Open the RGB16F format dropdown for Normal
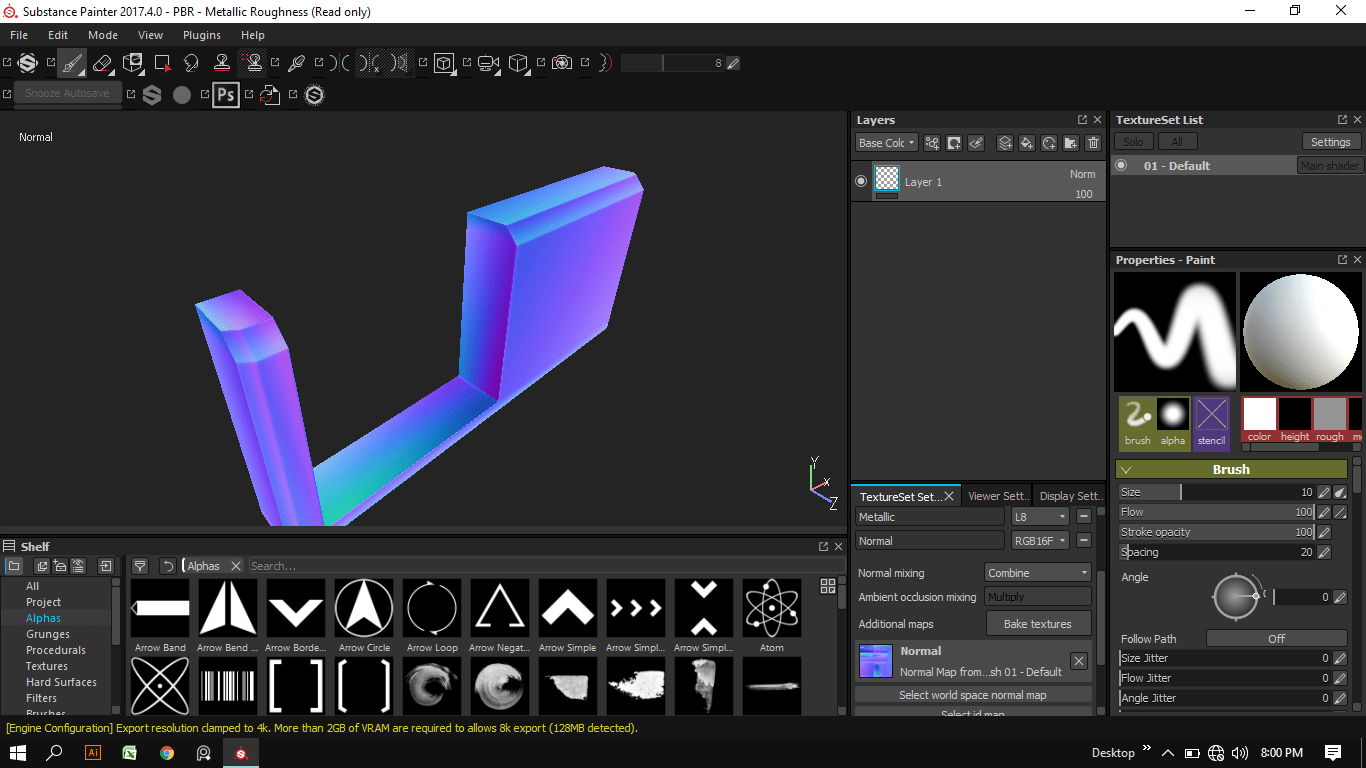This screenshot has height=768, width=1366. pyautogui.click(x=1039, y=541)
